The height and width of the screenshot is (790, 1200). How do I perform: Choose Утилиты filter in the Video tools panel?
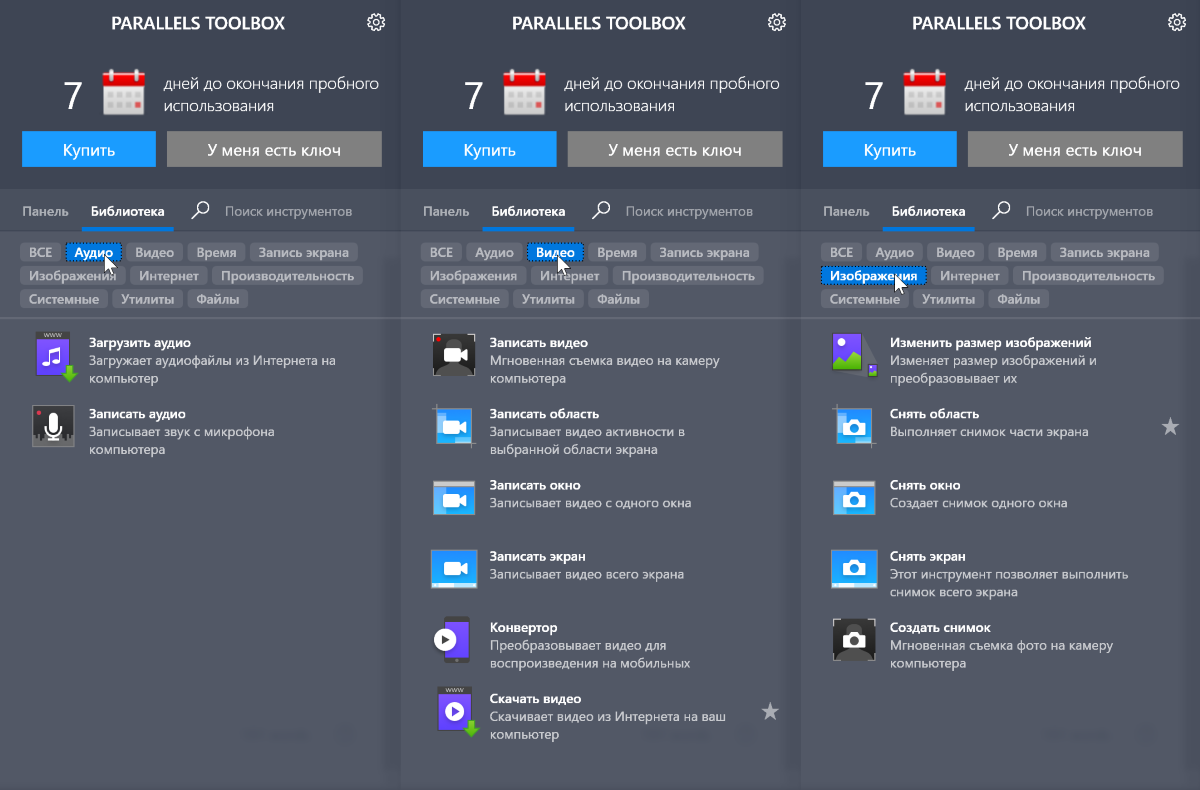tap(549, 299)
